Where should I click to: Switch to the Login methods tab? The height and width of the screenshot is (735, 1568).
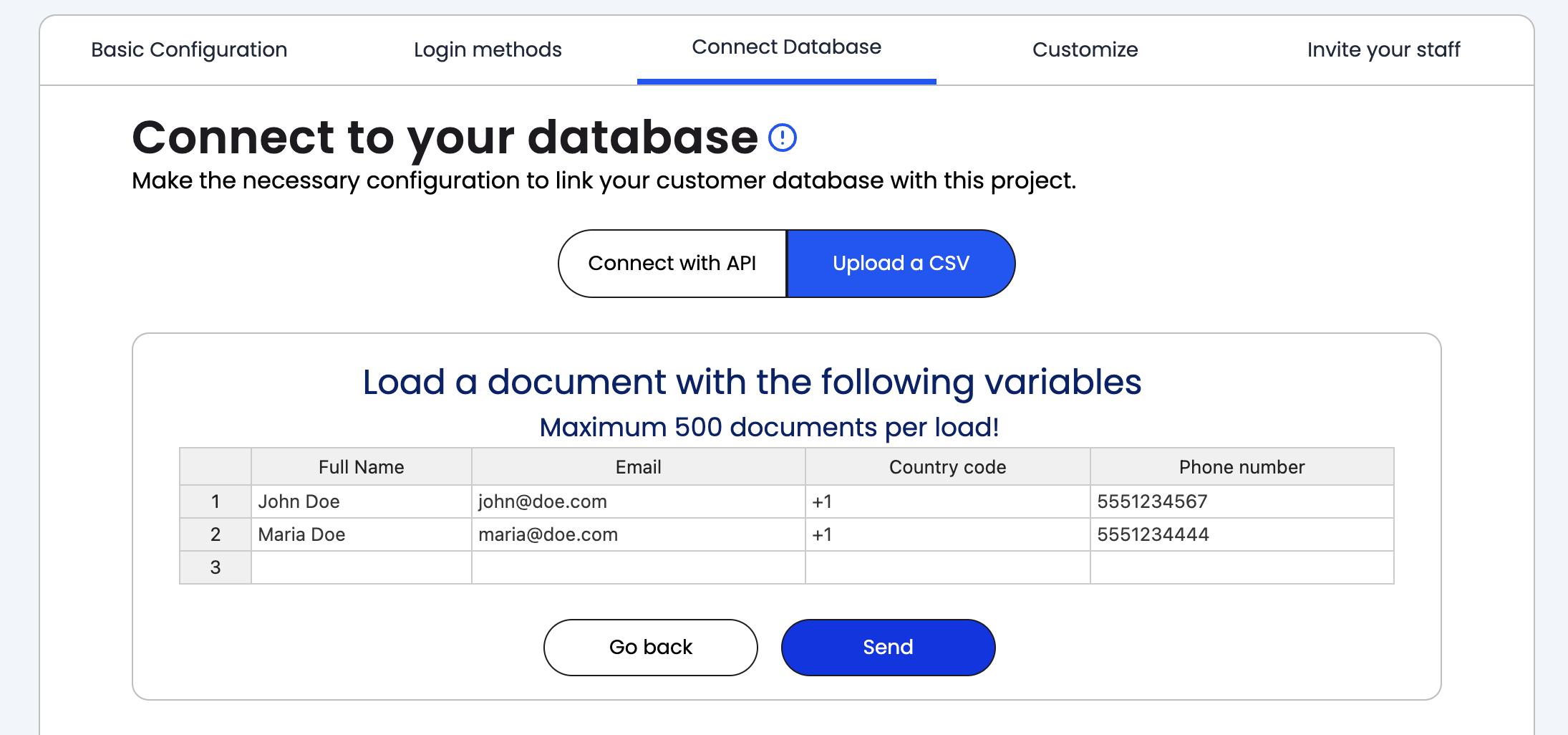488,49
